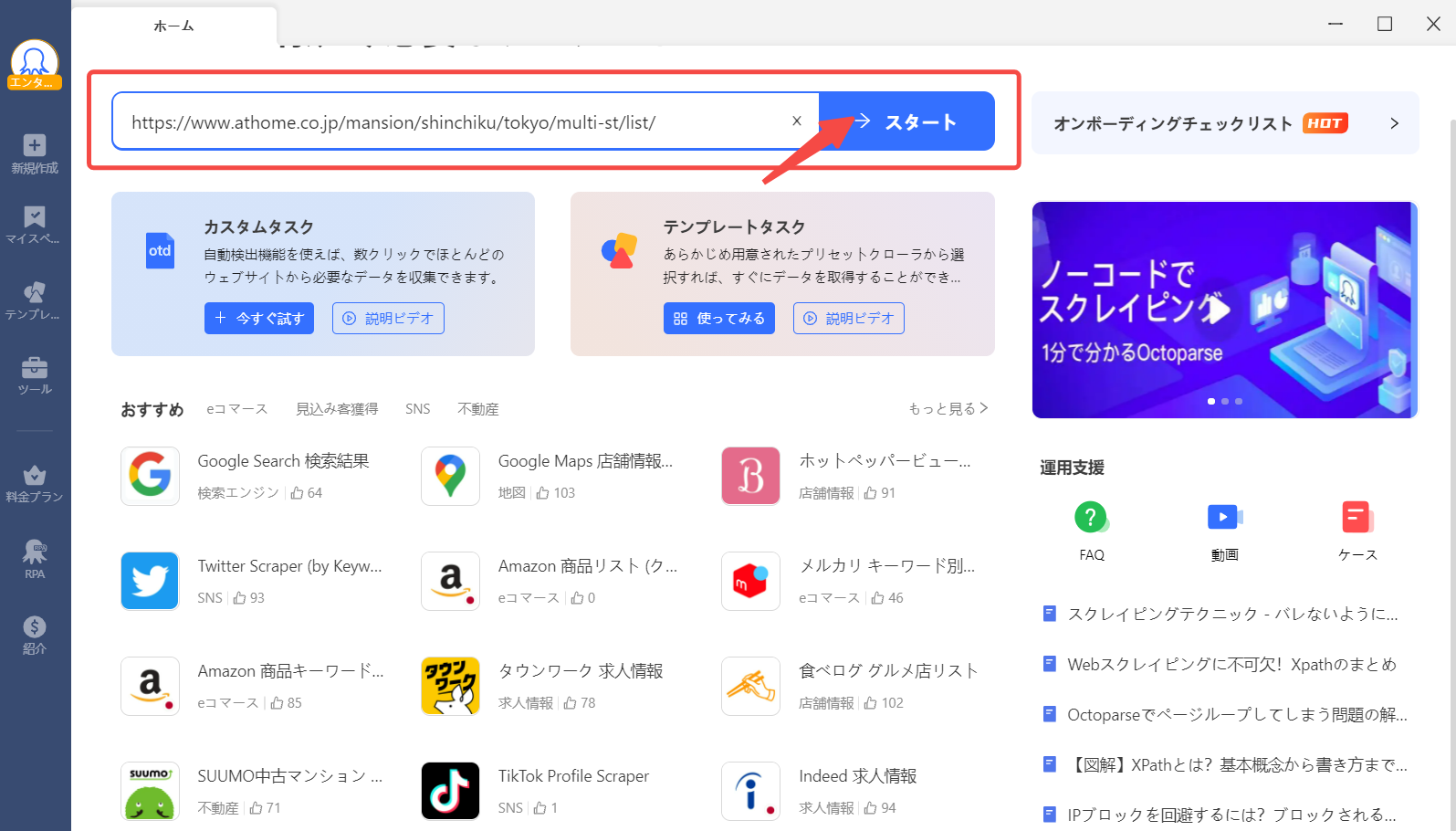The image size is (1456, 831).
Task: Select the SNS category tab
Action: (x=418, y=409)
